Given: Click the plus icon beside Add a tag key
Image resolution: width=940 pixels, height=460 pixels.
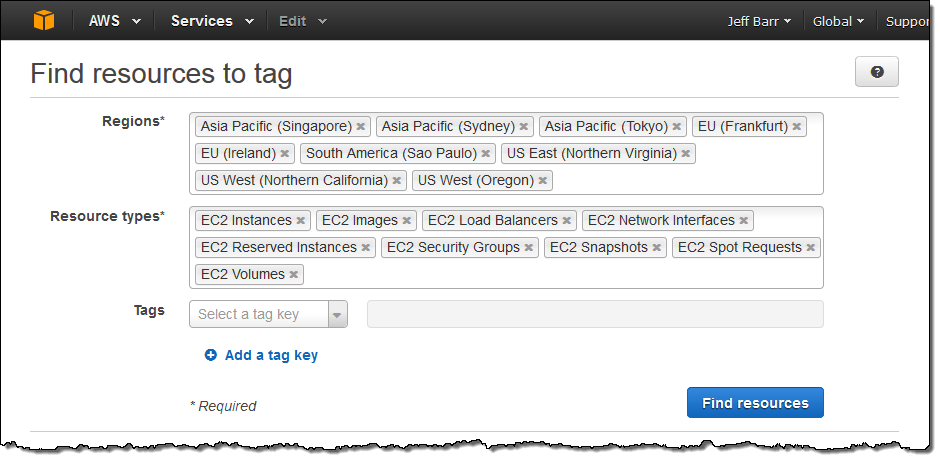Looking at the screenshot, I should (211, 355).
